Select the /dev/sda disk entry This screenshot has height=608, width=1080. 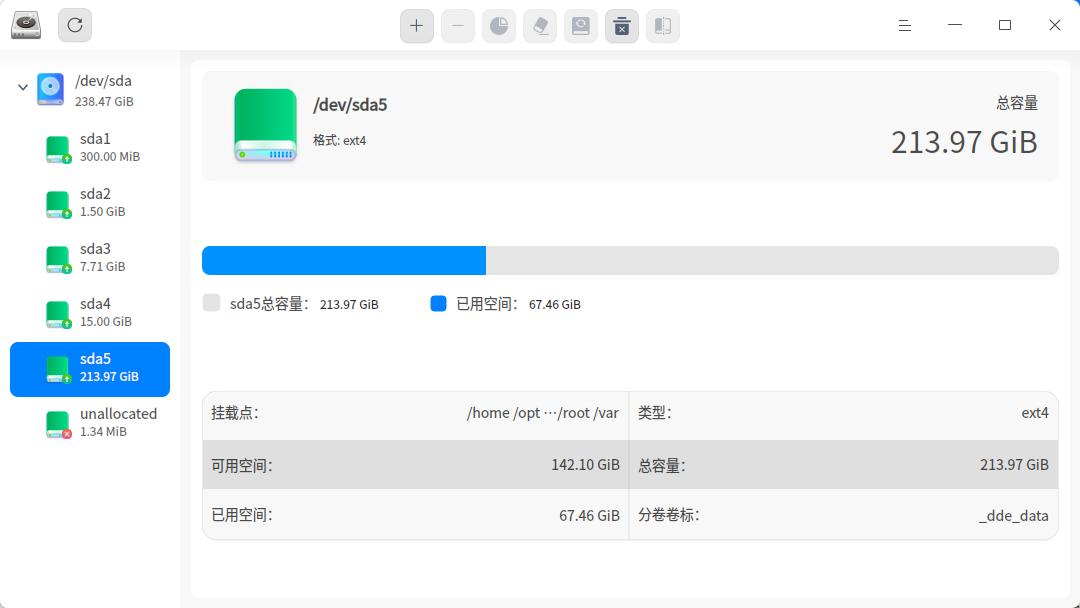[90, 90]
